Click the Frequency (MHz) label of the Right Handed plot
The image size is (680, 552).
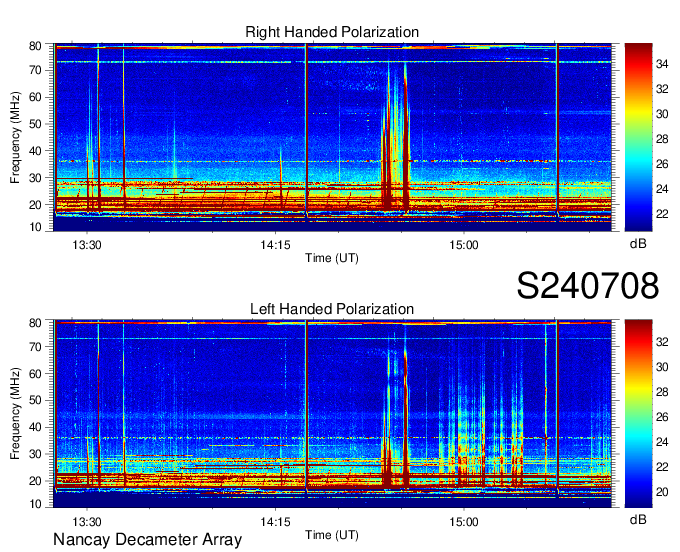[x=15, y=137]
